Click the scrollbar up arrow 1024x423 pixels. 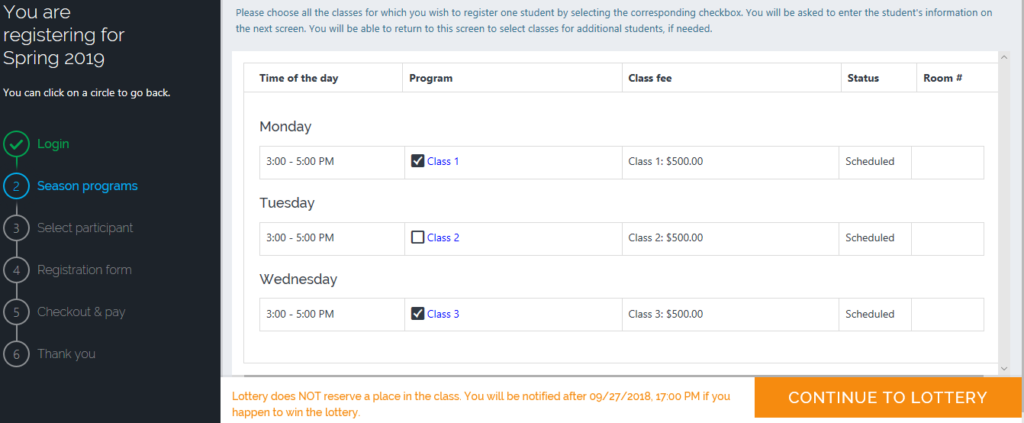coord(1004,57)
